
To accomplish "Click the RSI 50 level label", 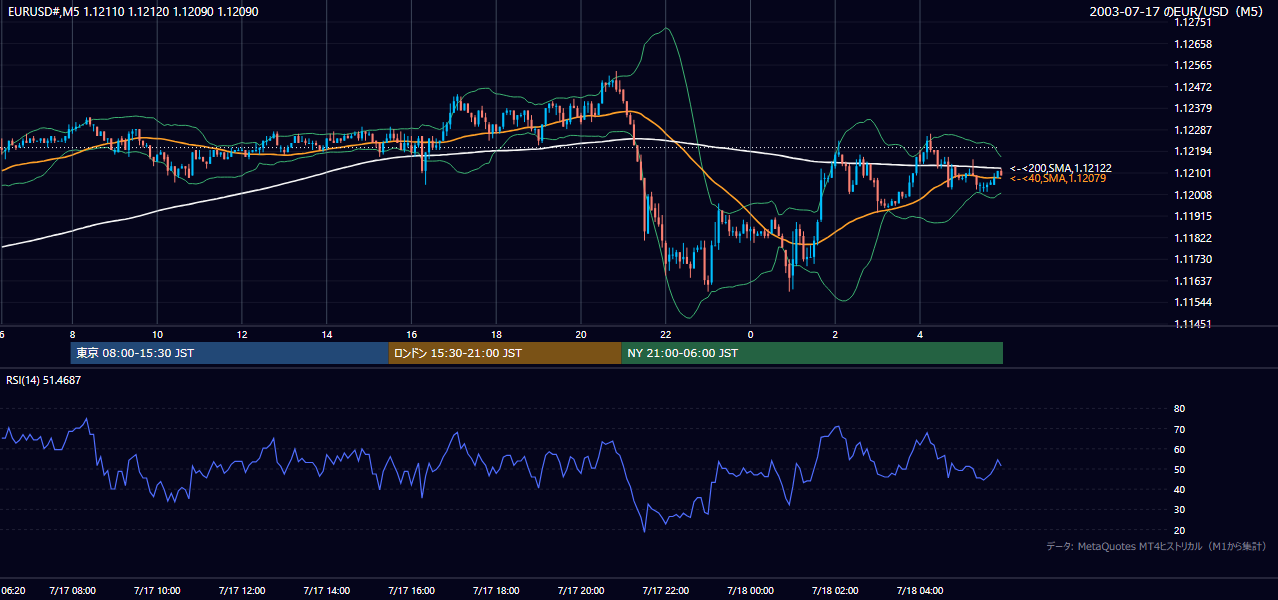I will [x=1179, y=469].
